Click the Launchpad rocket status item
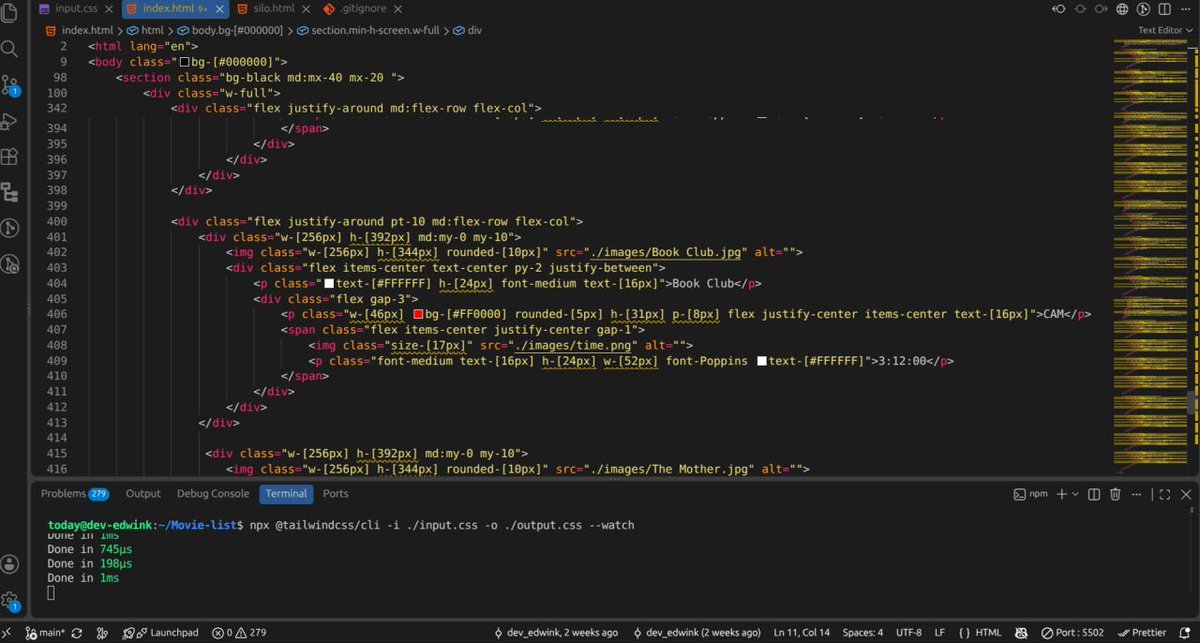 point(160,633)
